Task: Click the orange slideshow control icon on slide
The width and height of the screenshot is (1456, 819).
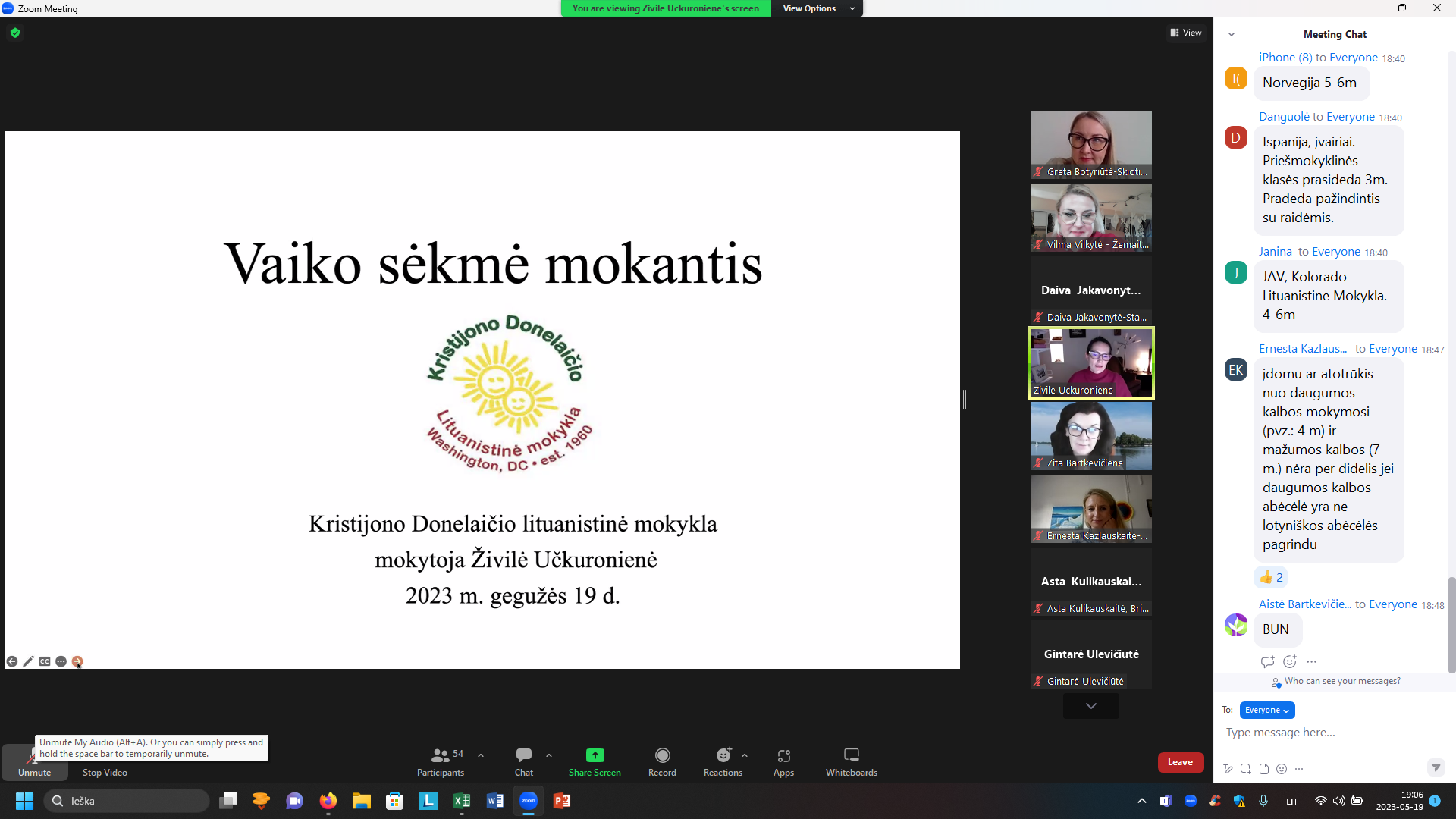Action: click(x=77, y=661)
